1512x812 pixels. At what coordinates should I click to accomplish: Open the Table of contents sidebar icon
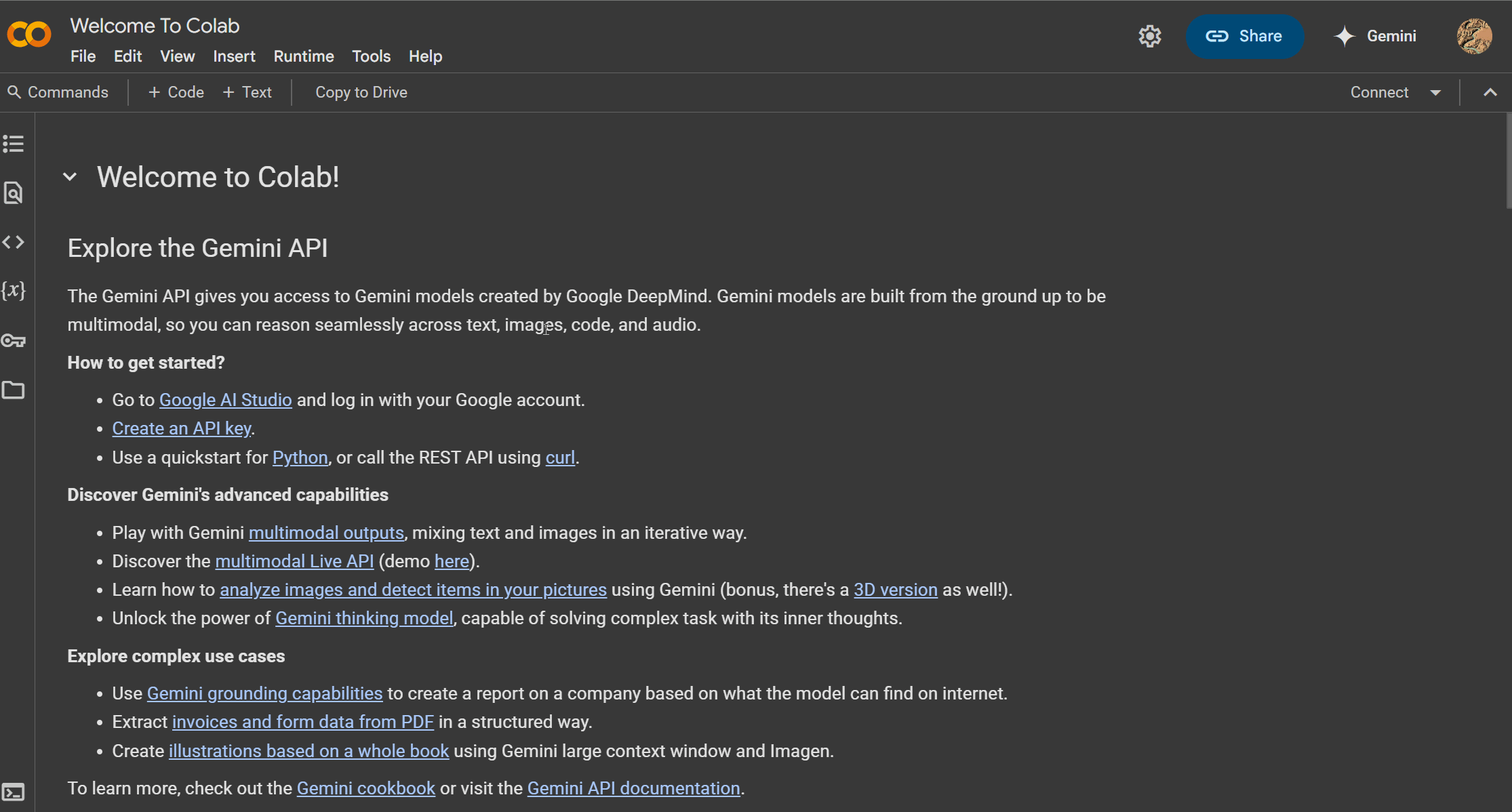(14, 144)
